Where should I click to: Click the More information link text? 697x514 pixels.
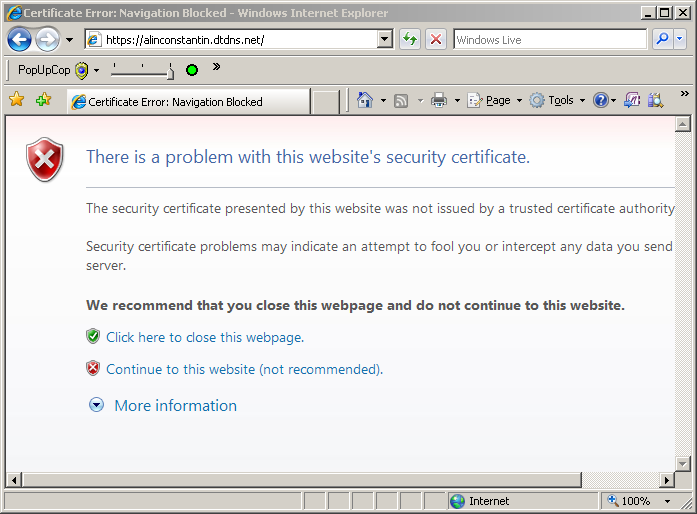176,406
